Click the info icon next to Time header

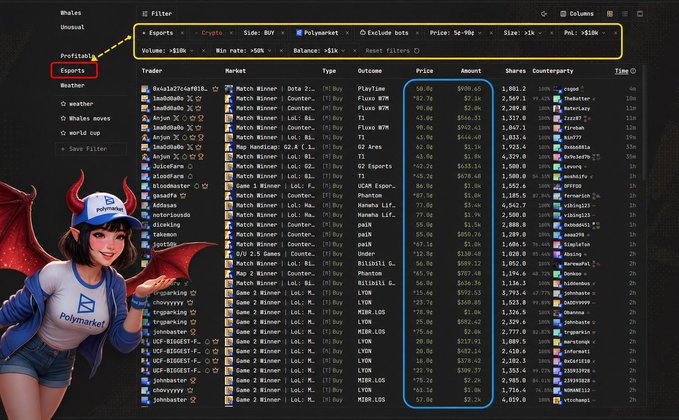(633, 71)
